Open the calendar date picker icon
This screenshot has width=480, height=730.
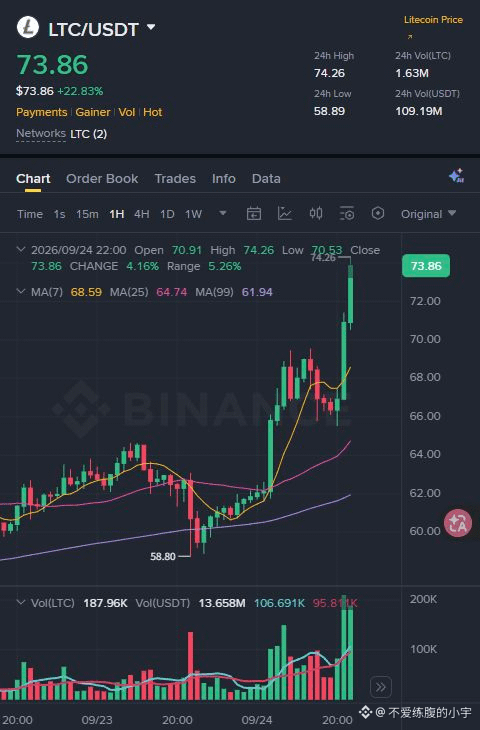click(x=254, y=214)
